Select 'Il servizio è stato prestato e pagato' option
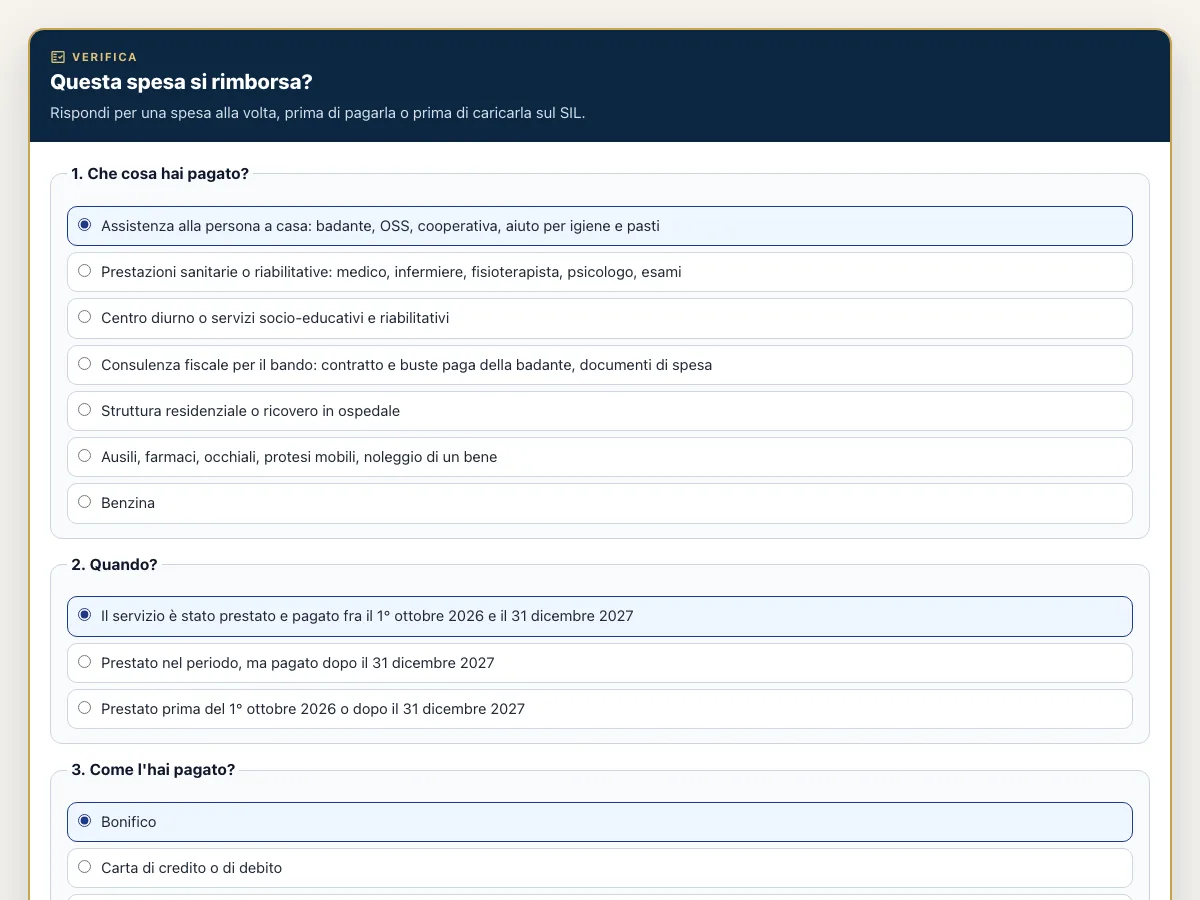 point(600,616)
